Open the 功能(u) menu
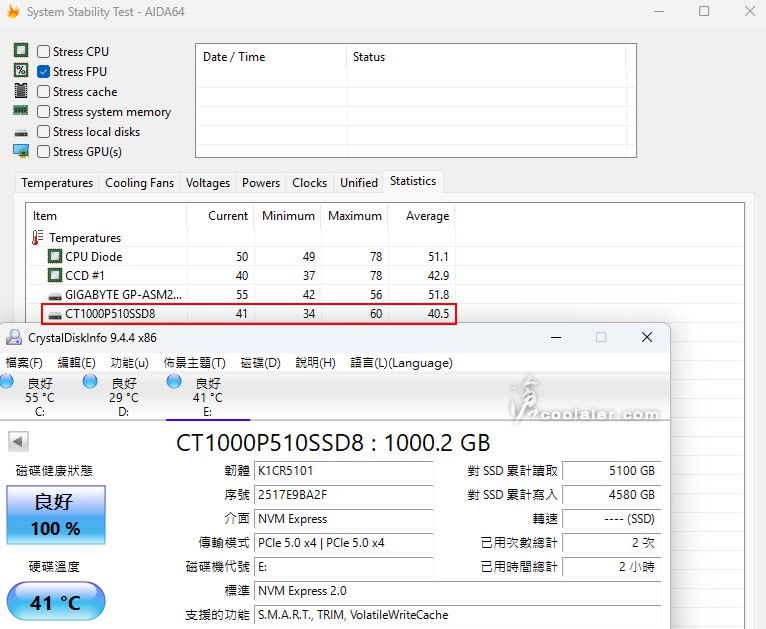The height and width of the screenshot is (629, 766). (129, 363)
